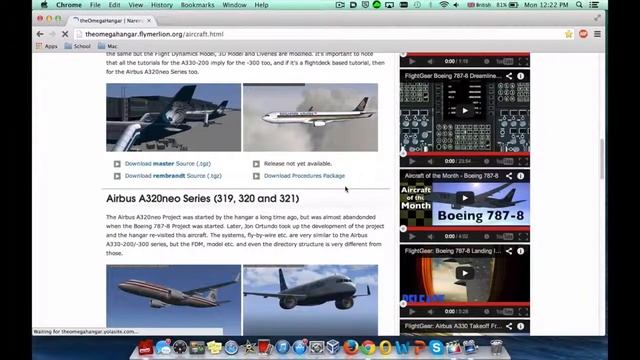640x360 pixels.
Task: Expand the School bookmarks folder
Action: pyautogui.click(x=78, y=46)
